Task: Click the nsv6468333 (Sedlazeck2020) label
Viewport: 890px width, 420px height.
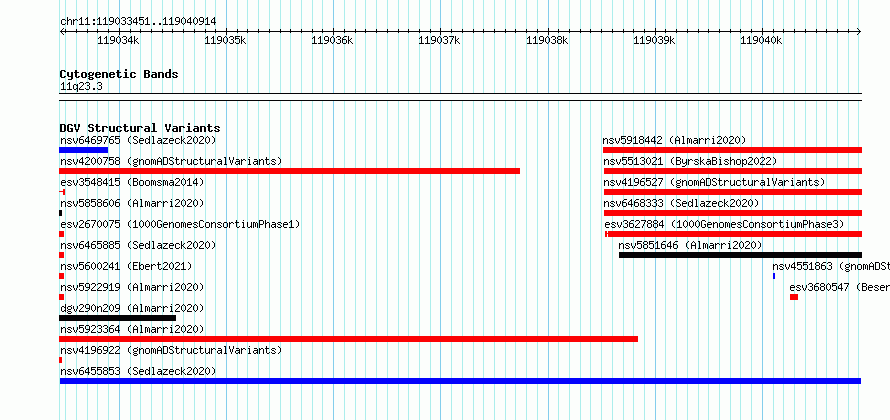Action: pos(681,203)
